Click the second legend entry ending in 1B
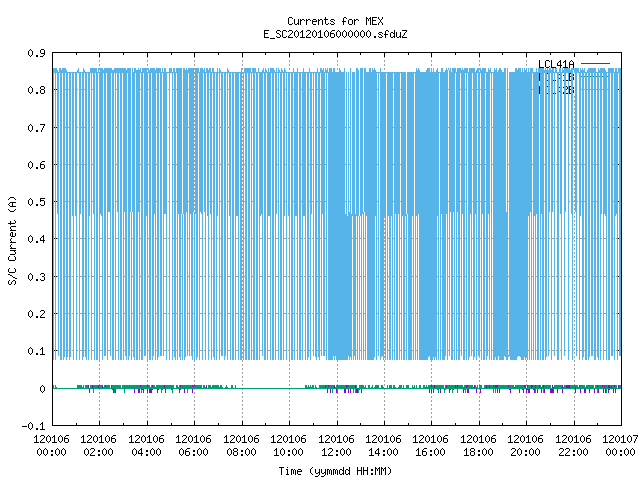The image size is (640, 480). click(556, 77)
